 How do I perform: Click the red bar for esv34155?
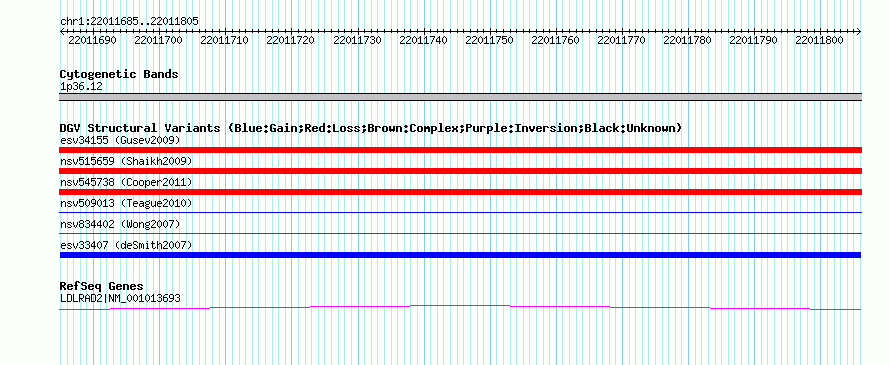460,150
